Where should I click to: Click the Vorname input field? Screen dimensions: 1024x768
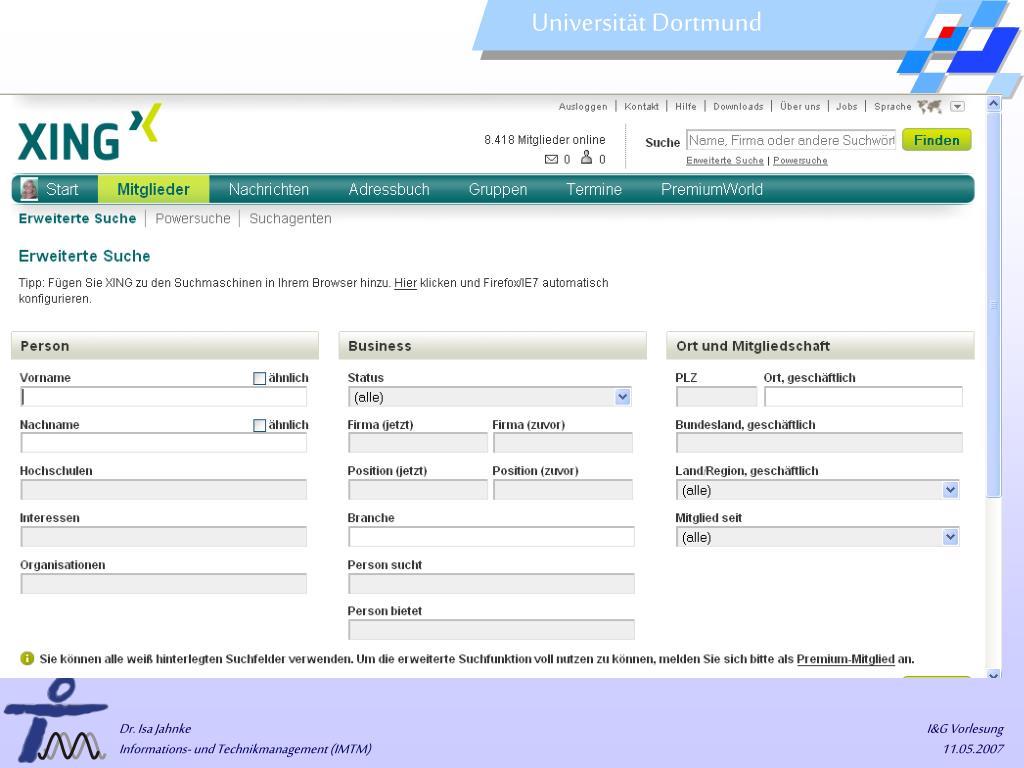coord(163,396)
